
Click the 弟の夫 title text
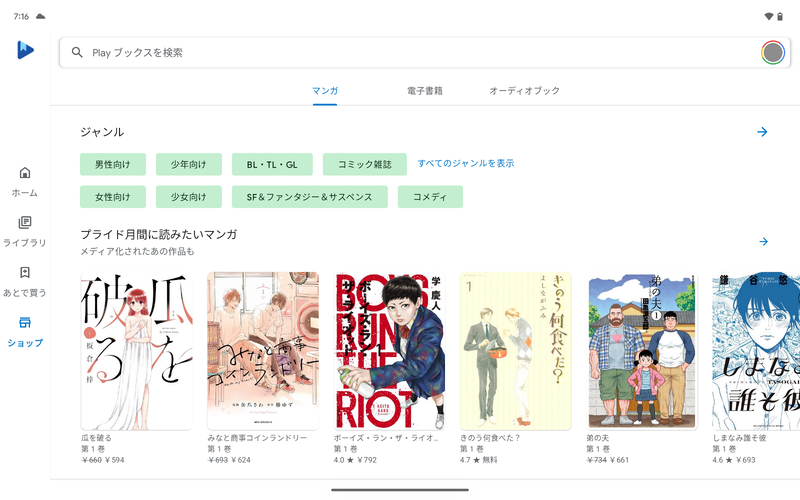tap(597, 438)
